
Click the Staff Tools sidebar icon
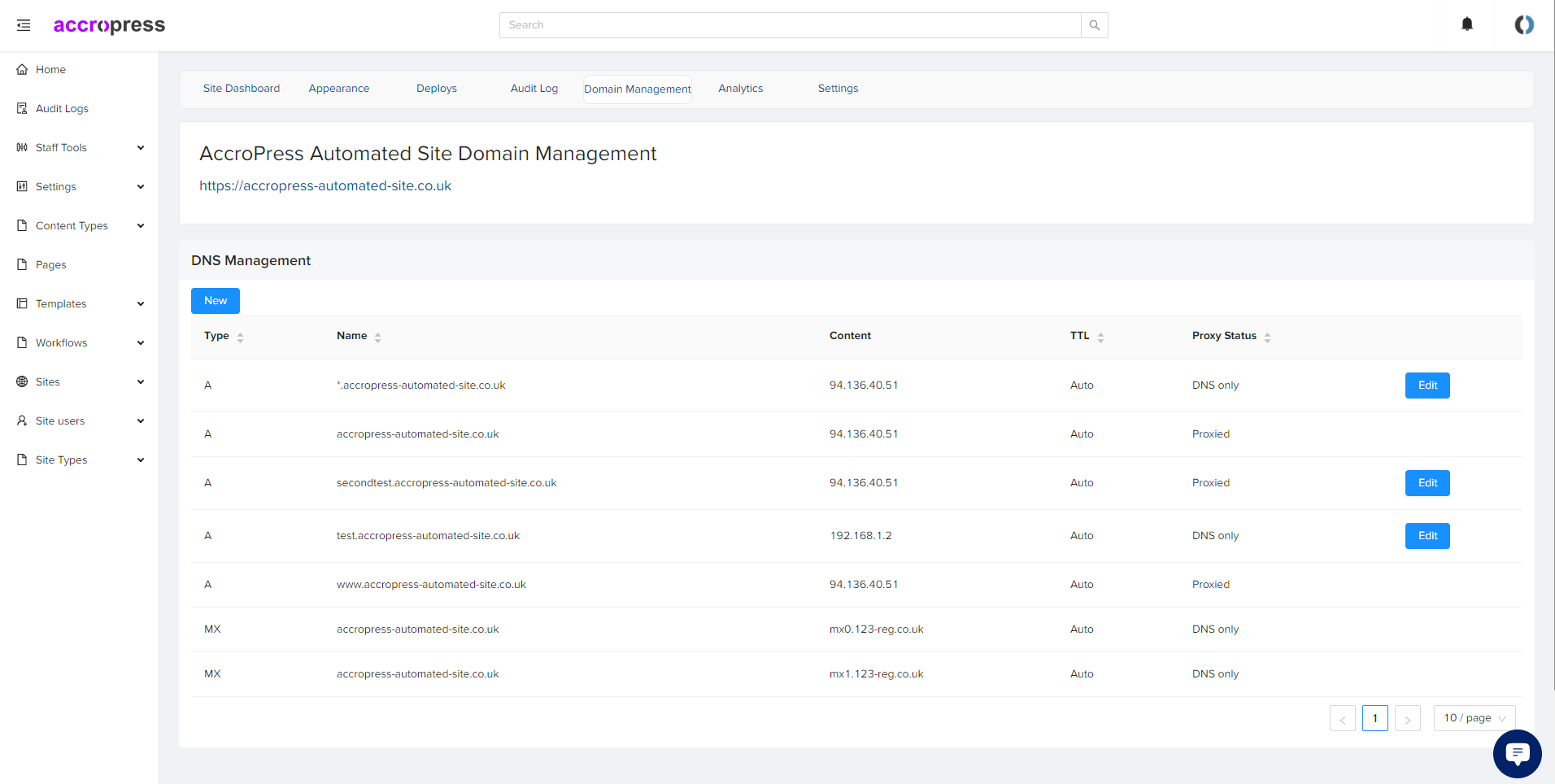22,147
